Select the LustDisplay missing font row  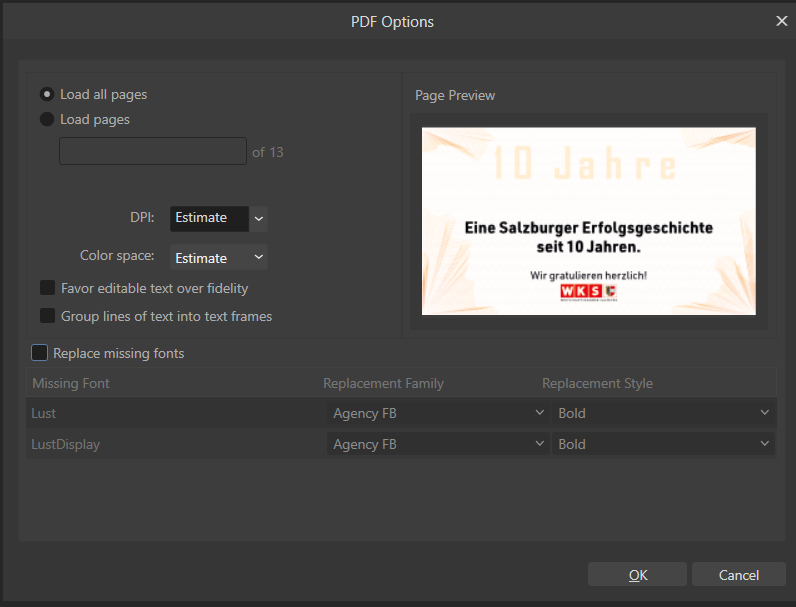[401, 444]
